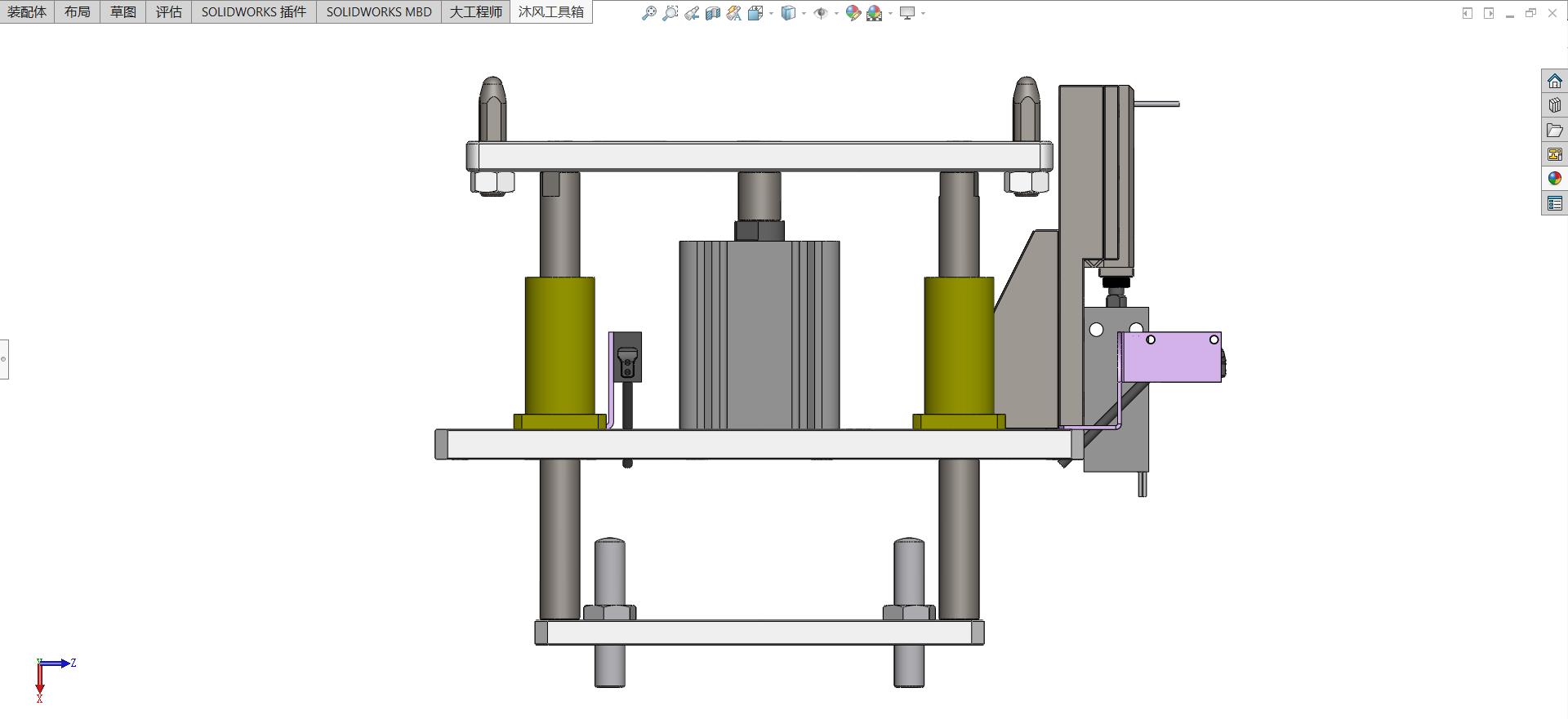Click the Previous View icon
Screen dimensions: 1568x719
(x=692, y=13)
